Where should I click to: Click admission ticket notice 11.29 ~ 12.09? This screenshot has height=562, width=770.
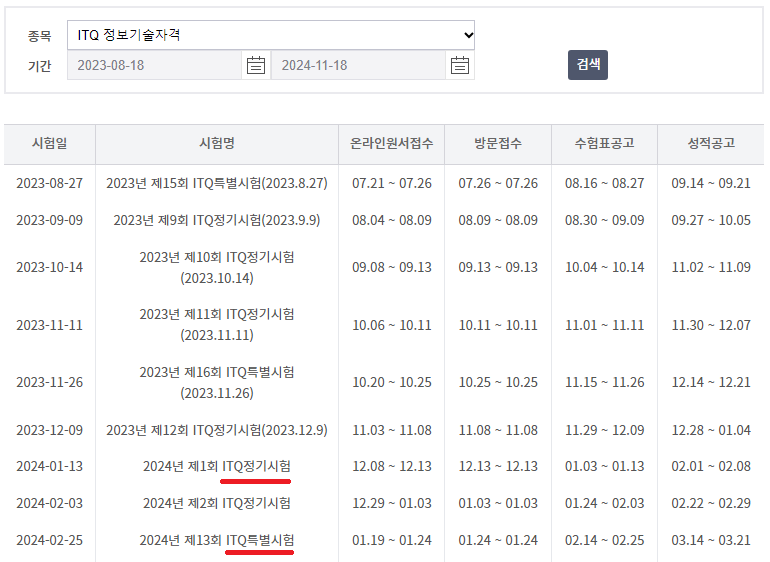(x=605, y=430)
